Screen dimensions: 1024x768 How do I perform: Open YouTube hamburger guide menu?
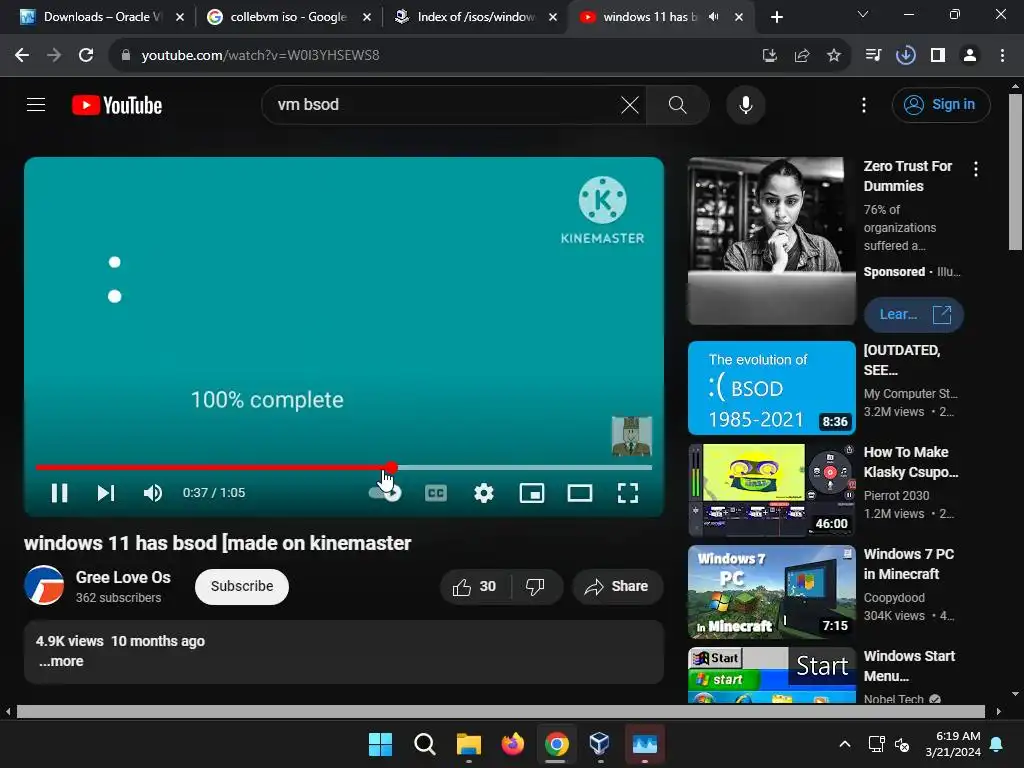36,104
